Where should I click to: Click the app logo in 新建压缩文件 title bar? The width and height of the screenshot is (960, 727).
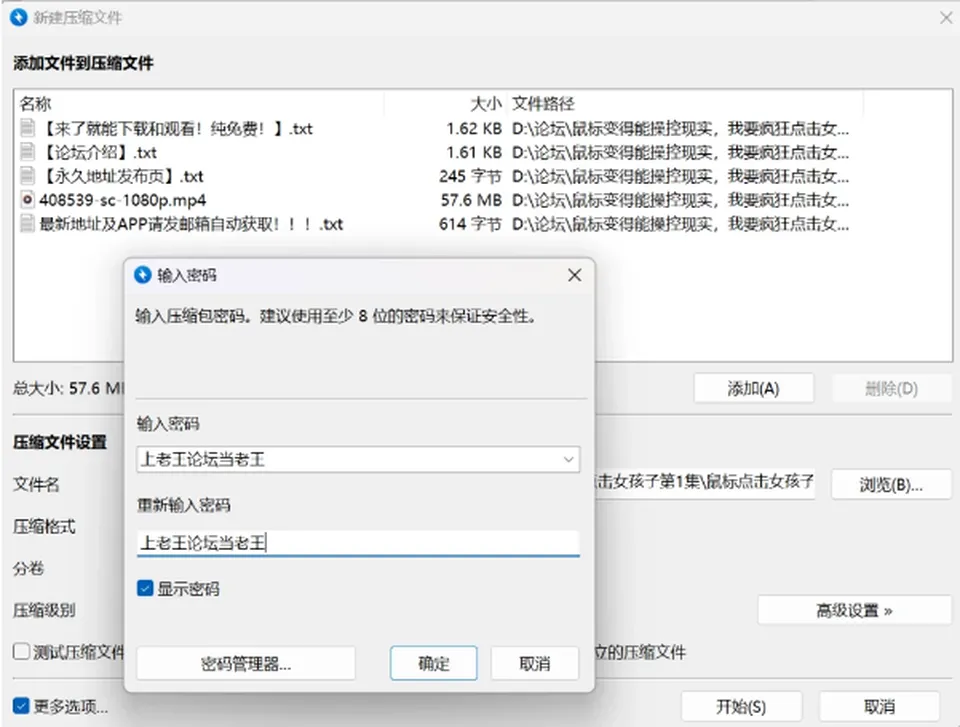[x=19, y=17]
